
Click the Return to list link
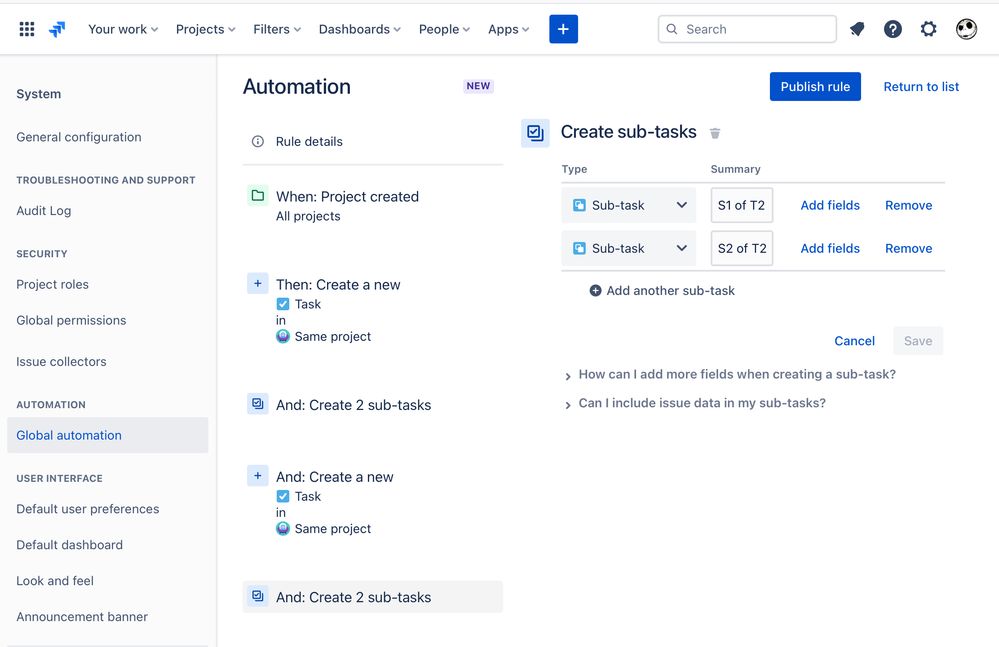click(921, 87)
